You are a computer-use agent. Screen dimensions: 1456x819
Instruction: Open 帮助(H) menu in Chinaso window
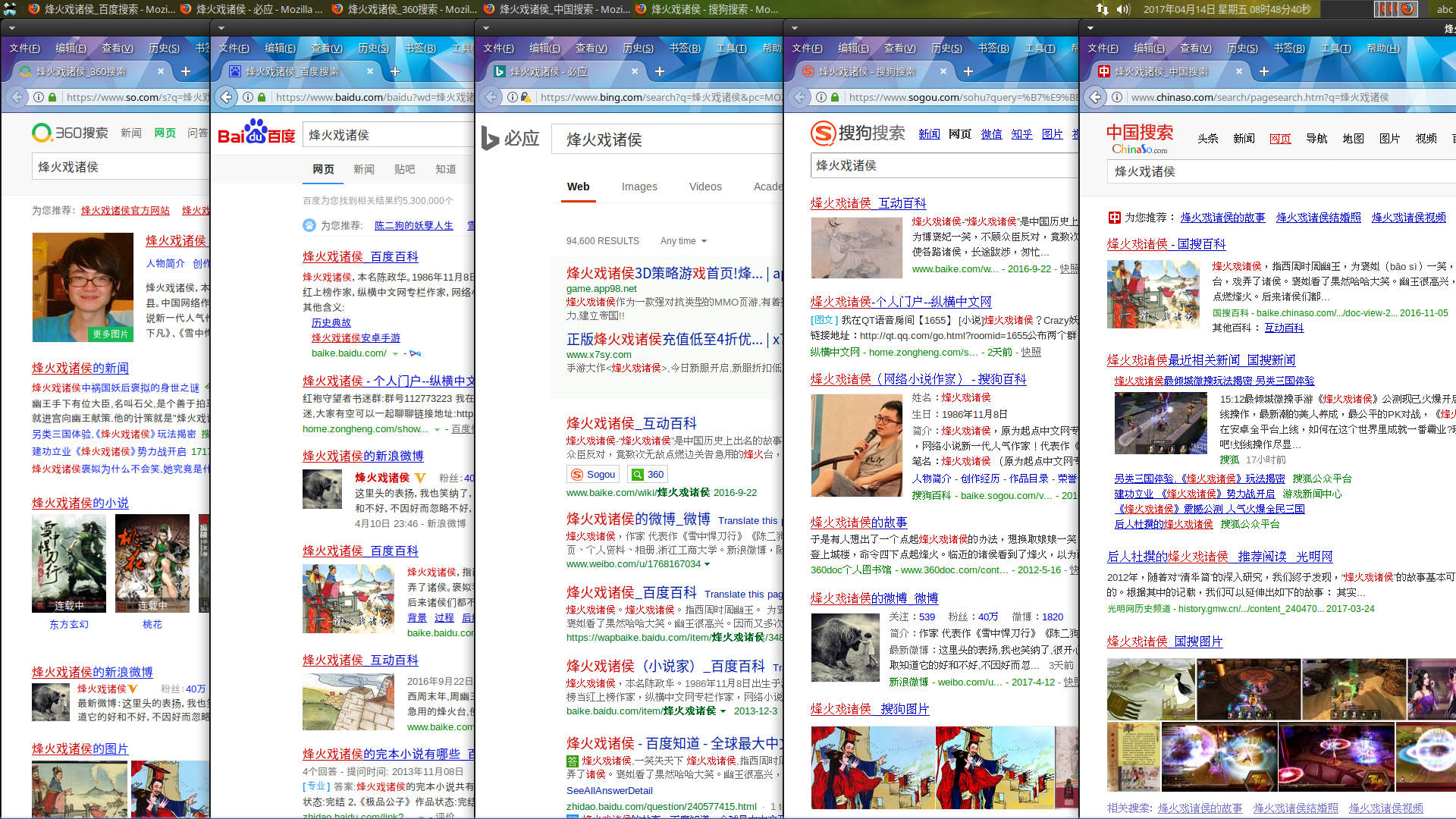click(x=1383, y=48)
